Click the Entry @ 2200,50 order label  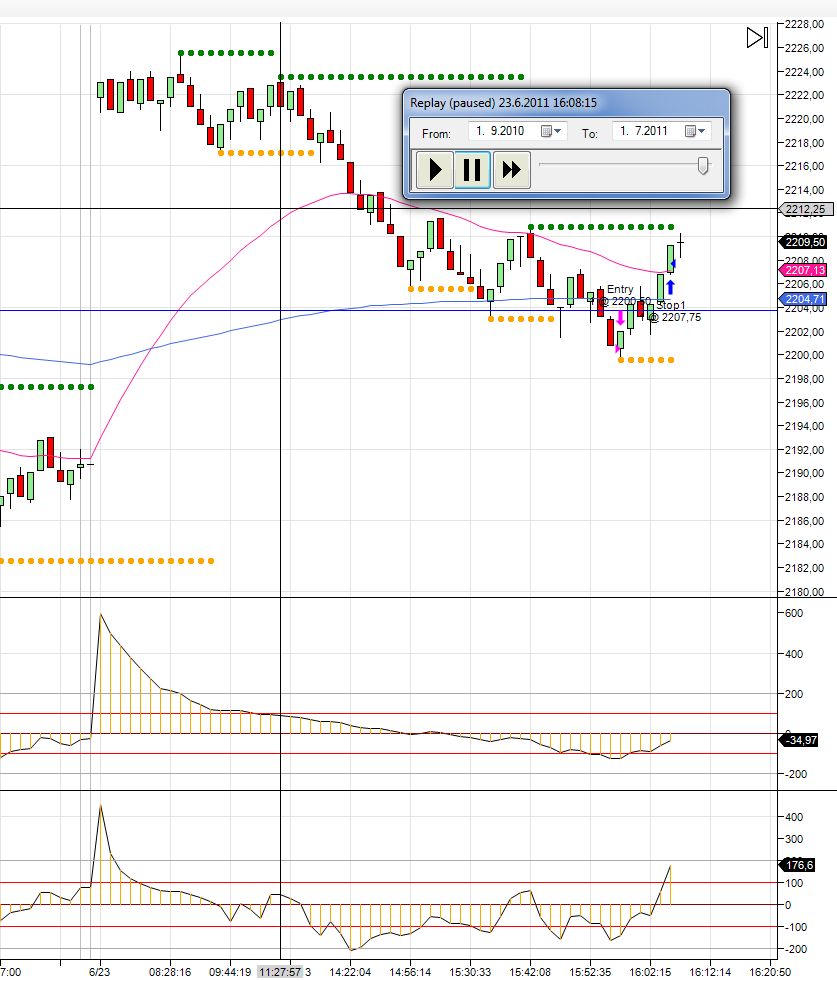pyautogui.click(x=624, y=295)
